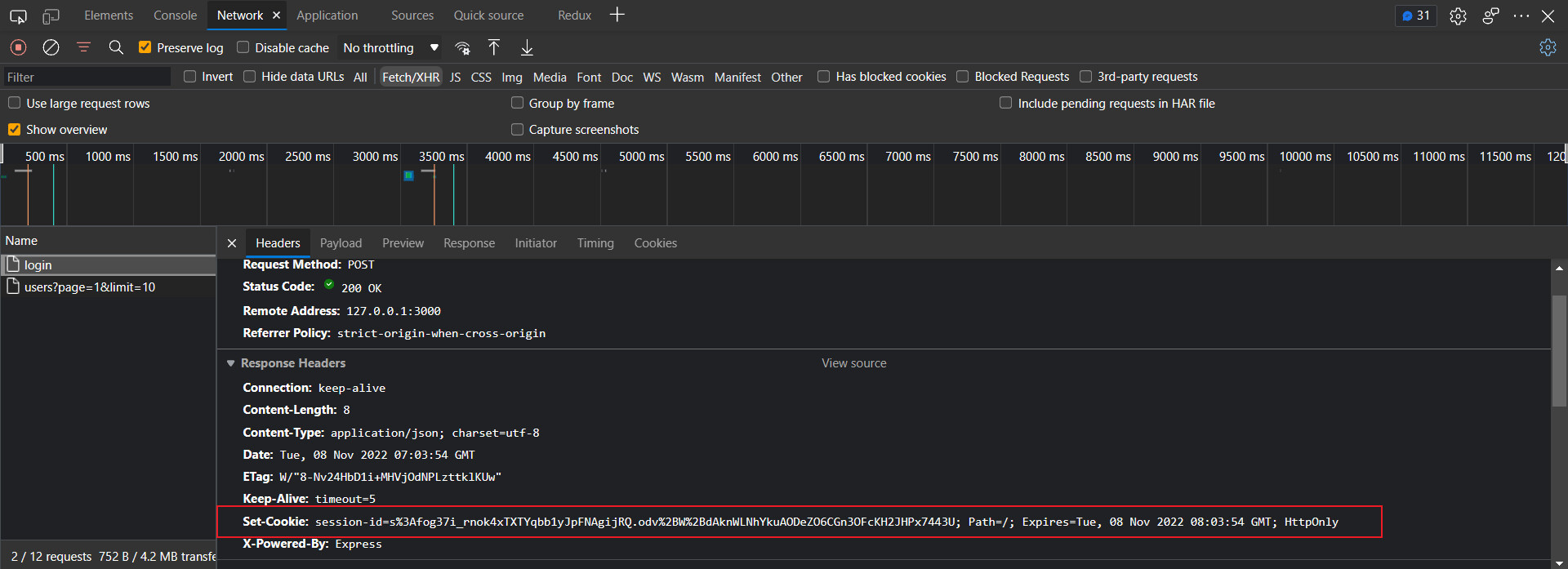
Task: Collapse the Response Headers section
Action: pyautogui.click(x=231, y=363)
